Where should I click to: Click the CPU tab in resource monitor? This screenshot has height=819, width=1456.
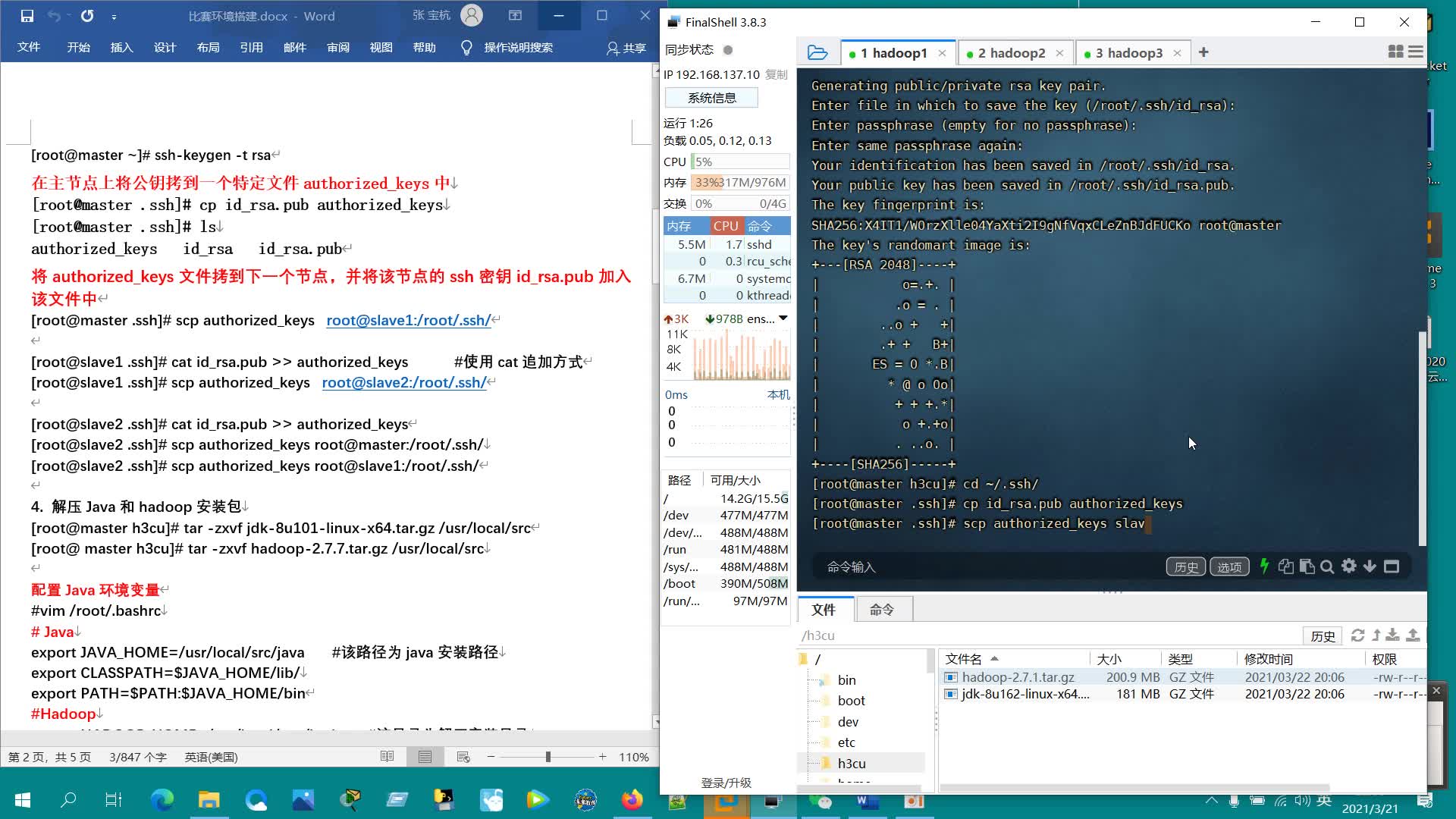(724, 225)
